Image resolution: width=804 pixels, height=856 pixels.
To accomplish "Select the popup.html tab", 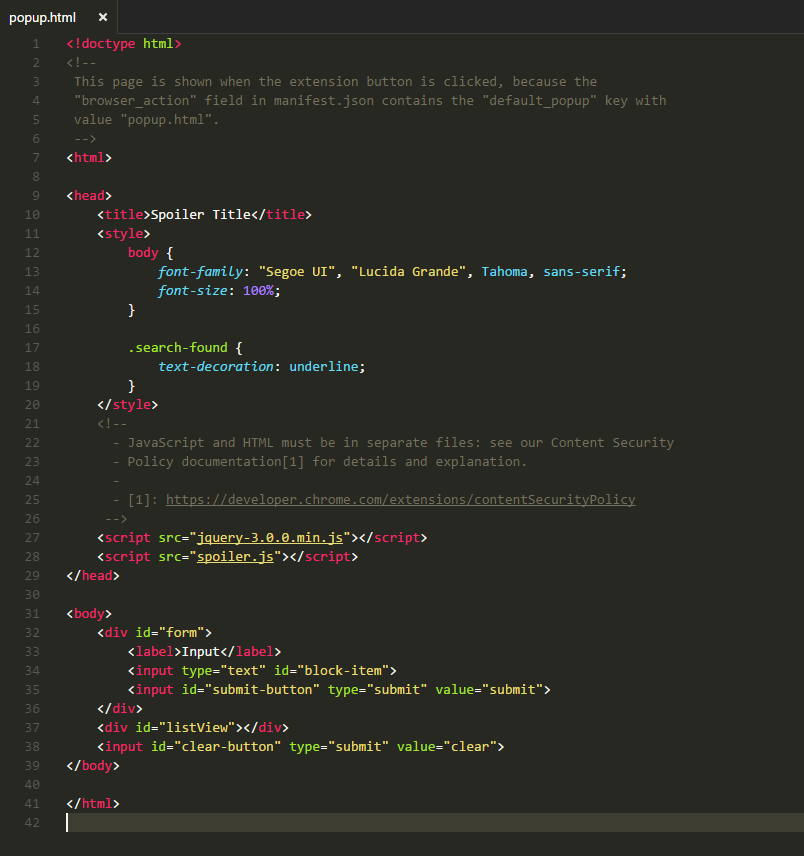I will 45,17.
